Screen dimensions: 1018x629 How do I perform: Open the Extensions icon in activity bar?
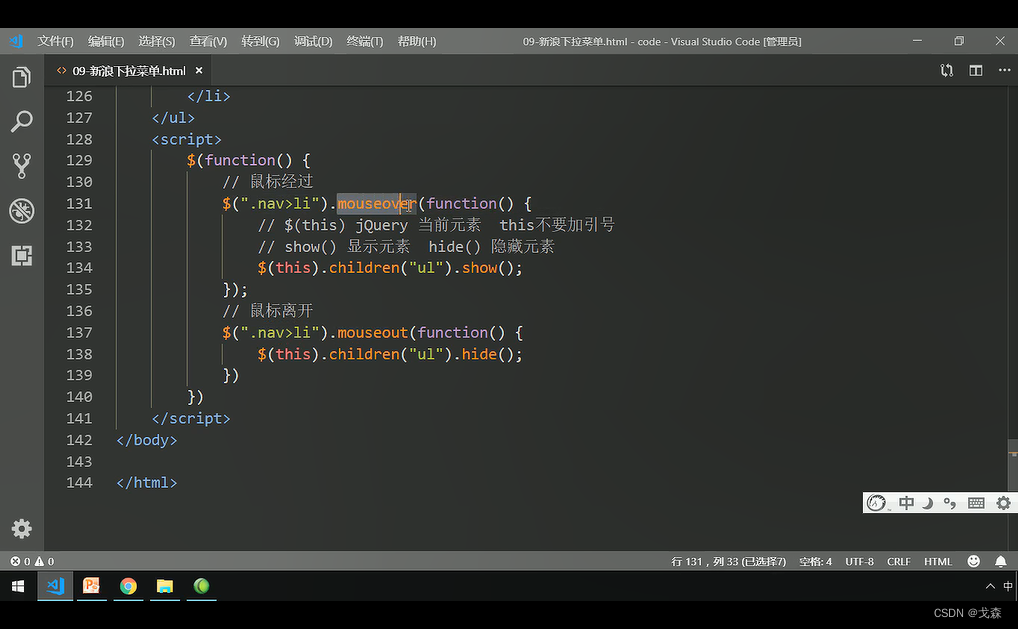[21, 255]
